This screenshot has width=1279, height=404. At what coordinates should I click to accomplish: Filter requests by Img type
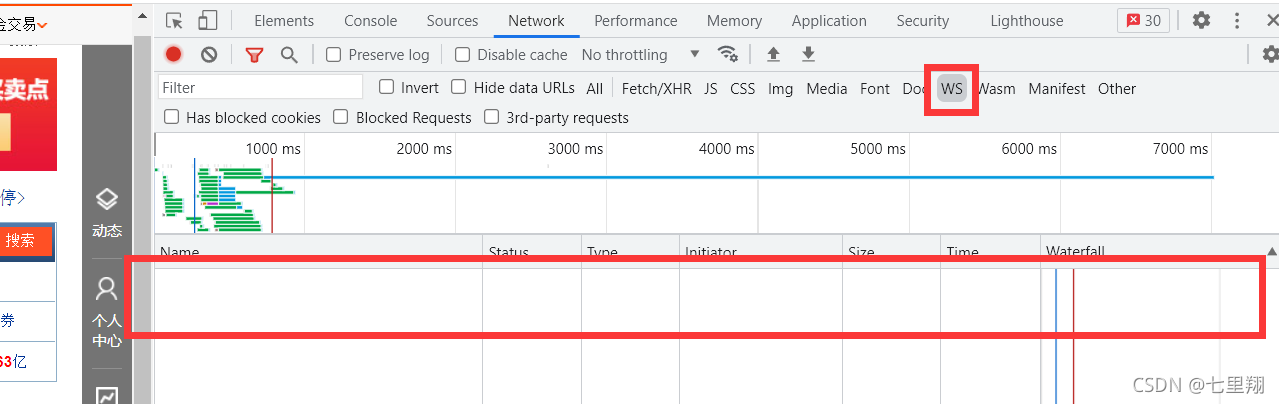pos(780,89)
